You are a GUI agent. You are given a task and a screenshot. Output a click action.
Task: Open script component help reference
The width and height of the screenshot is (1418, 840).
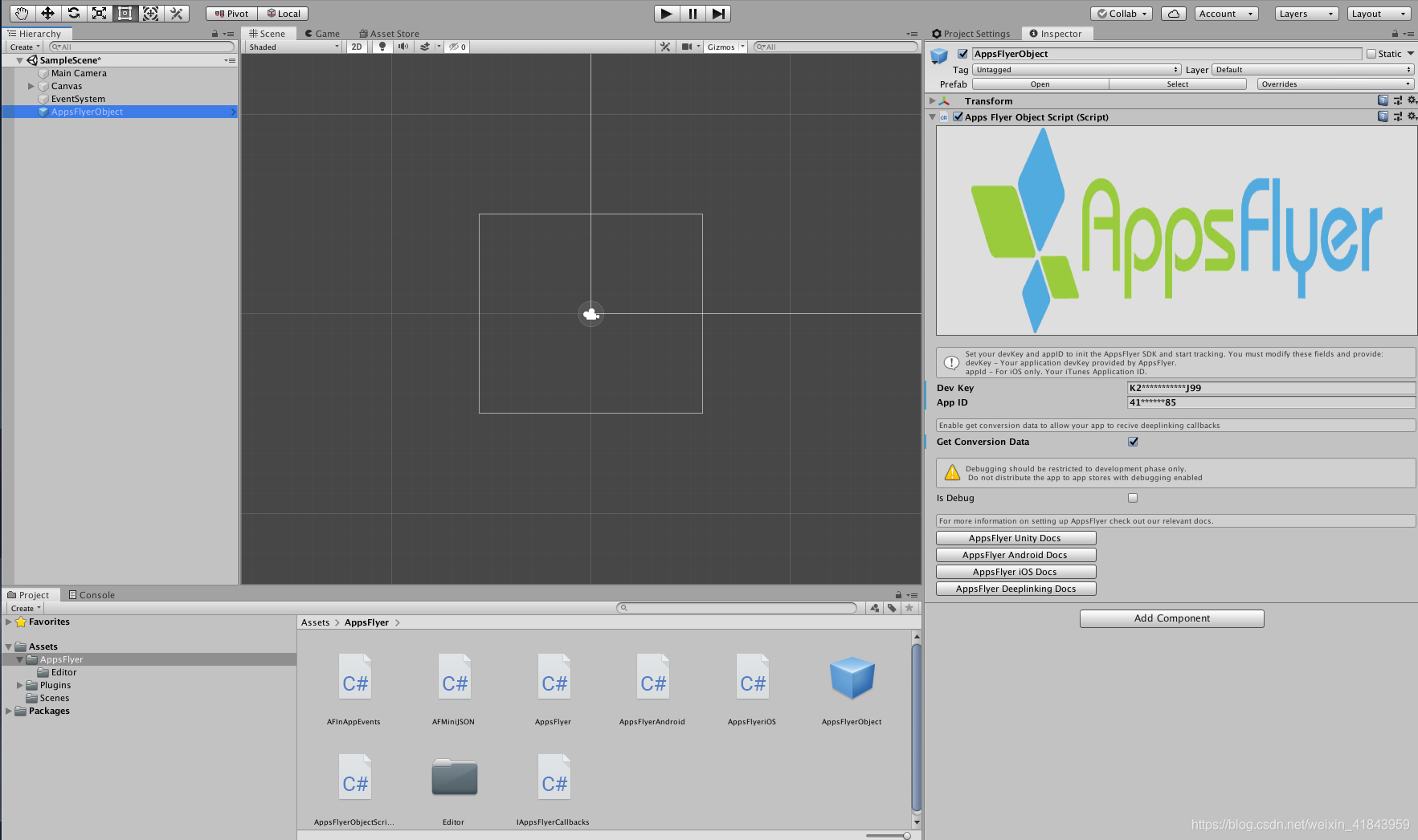(x=1383, y=116)
